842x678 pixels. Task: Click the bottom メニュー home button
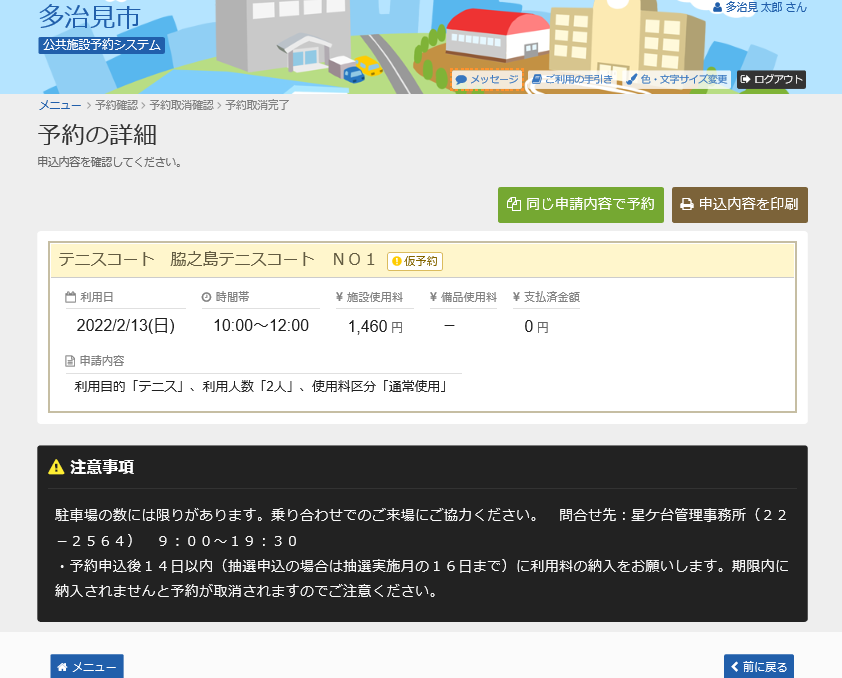(x=87, y=667)
